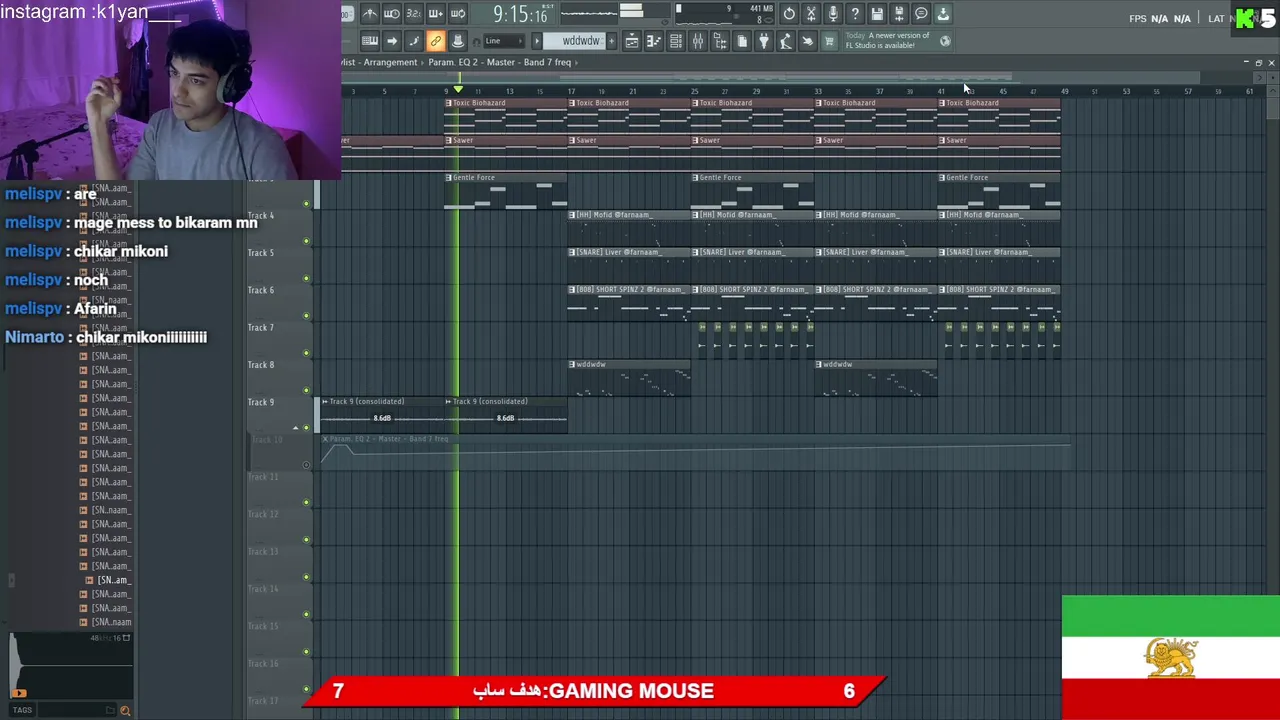Open the first [SNARE] Liver clip menu
This screenshot has width=1280, height=720.
(573, 252)
